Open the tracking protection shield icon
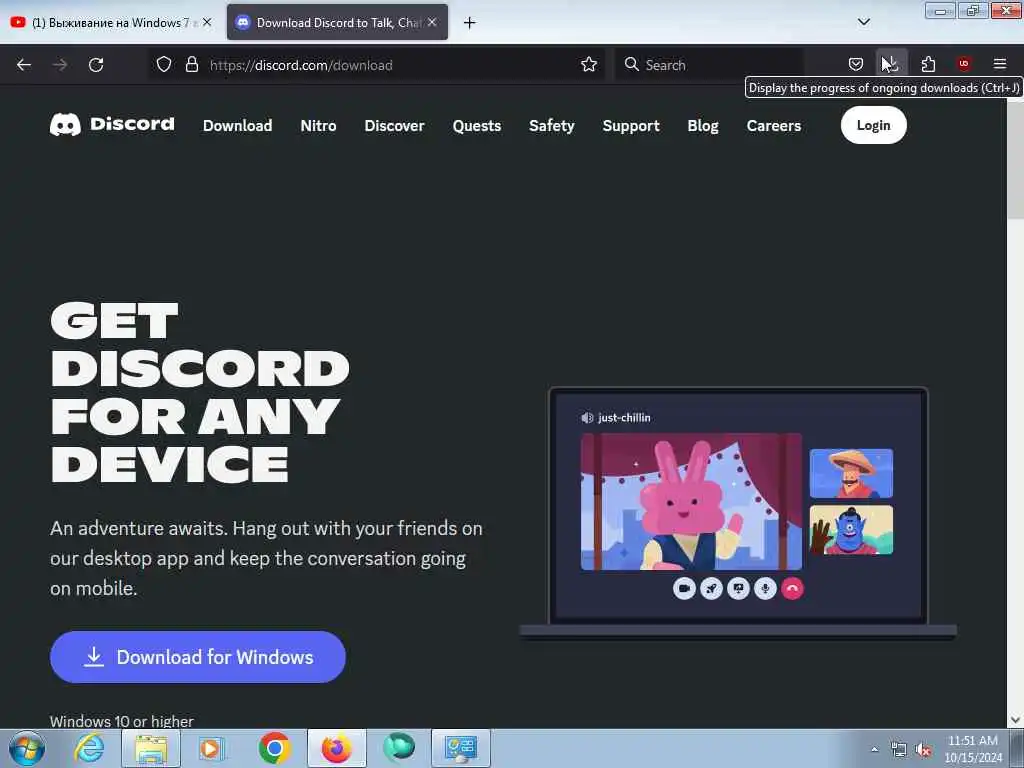 (164, 65)
